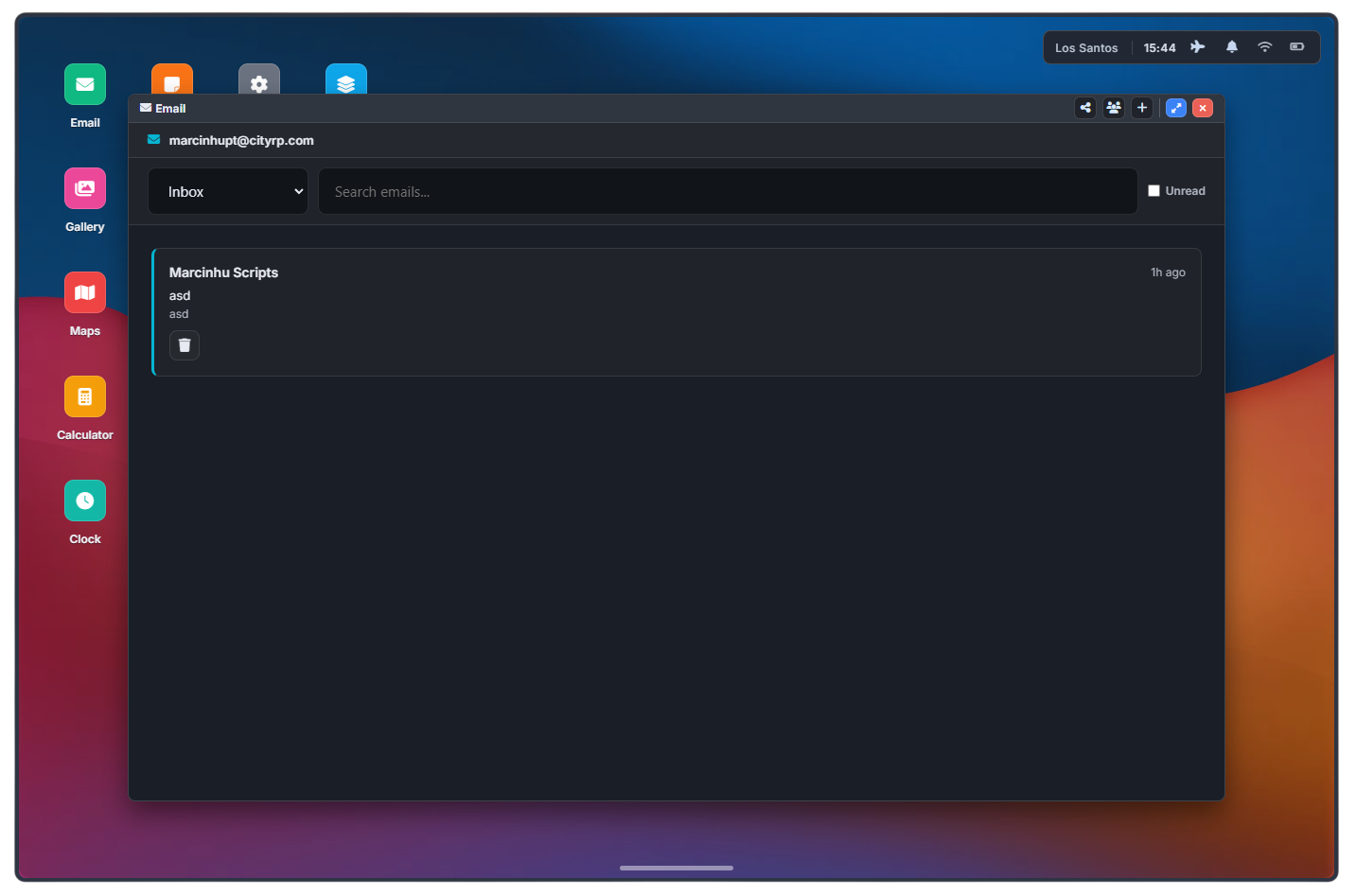This screenshot has width=1356, height=896.
Task: Click the battery icon in status bar
Action: [x=1297, y=47]
